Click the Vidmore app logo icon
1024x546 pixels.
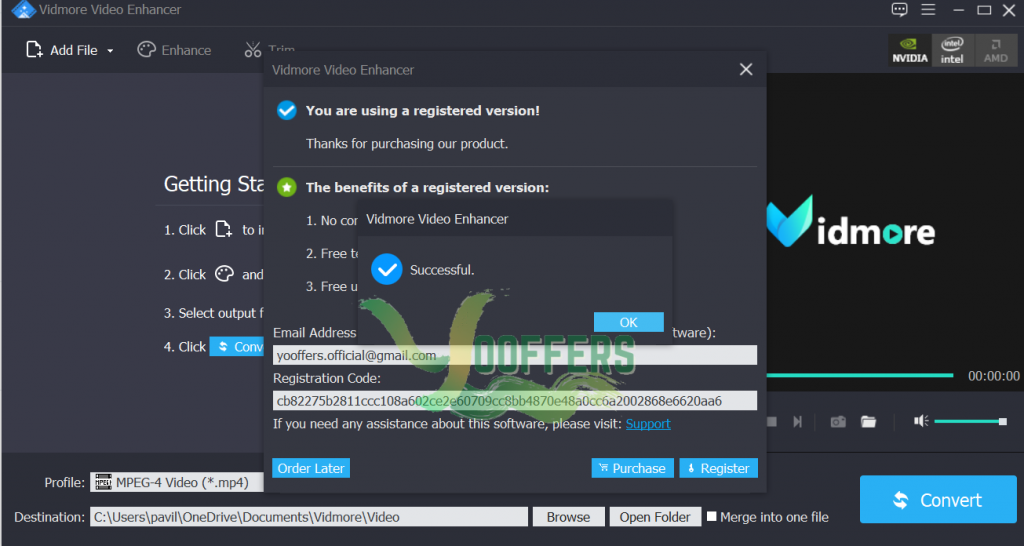click(x=23, y=10)
